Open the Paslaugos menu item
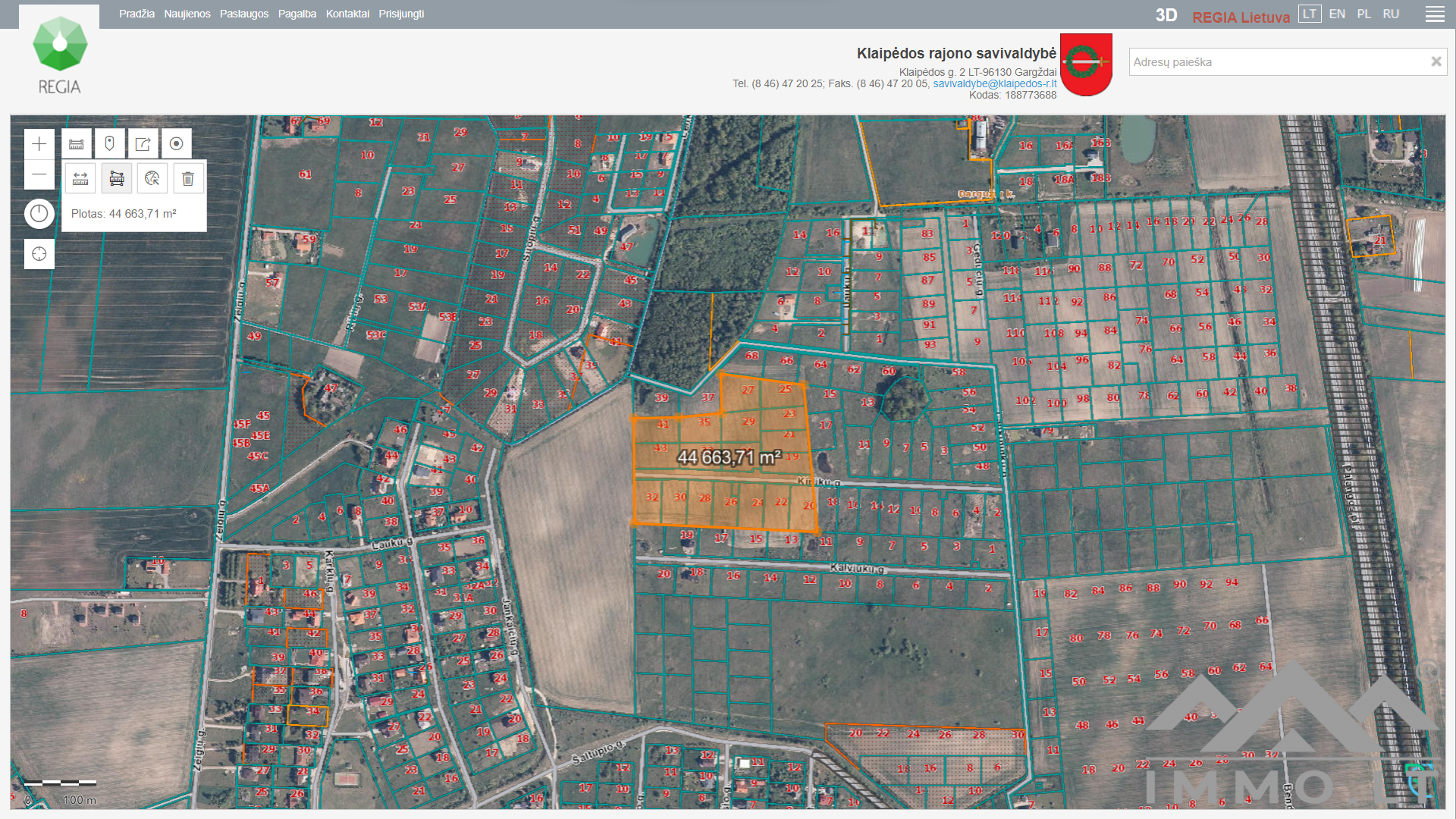This screenshot has width=1456, height=819. 244,14
